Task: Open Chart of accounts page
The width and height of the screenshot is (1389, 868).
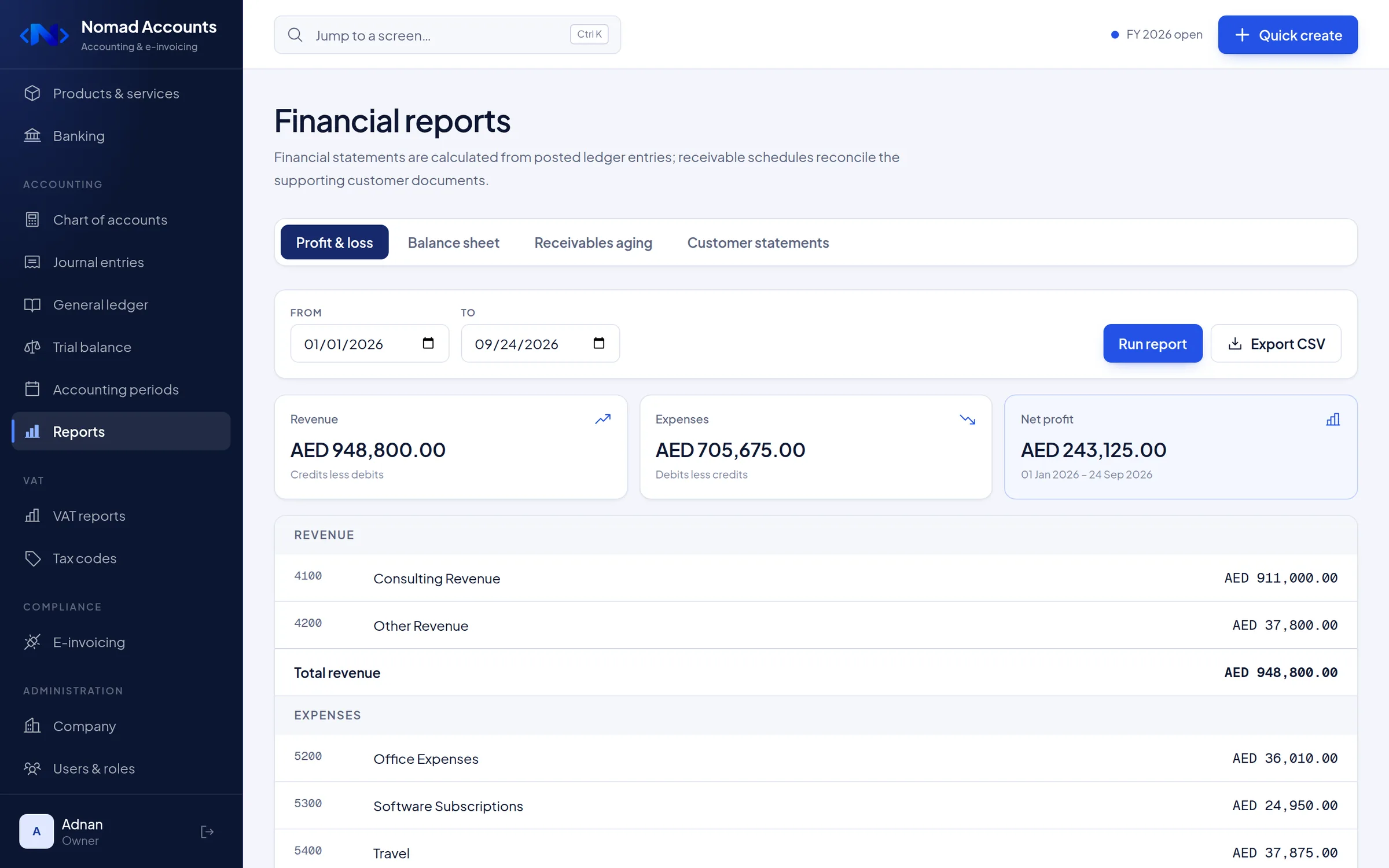Action: tap(121, 220)
